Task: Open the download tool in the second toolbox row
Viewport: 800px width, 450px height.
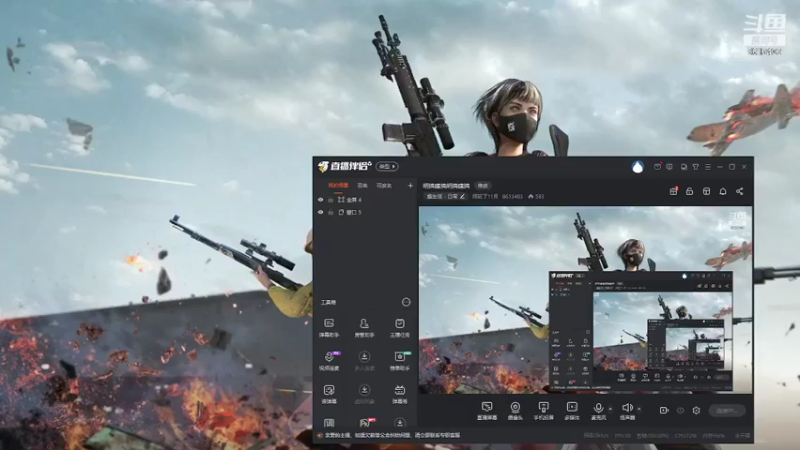Action: point(364,360)
